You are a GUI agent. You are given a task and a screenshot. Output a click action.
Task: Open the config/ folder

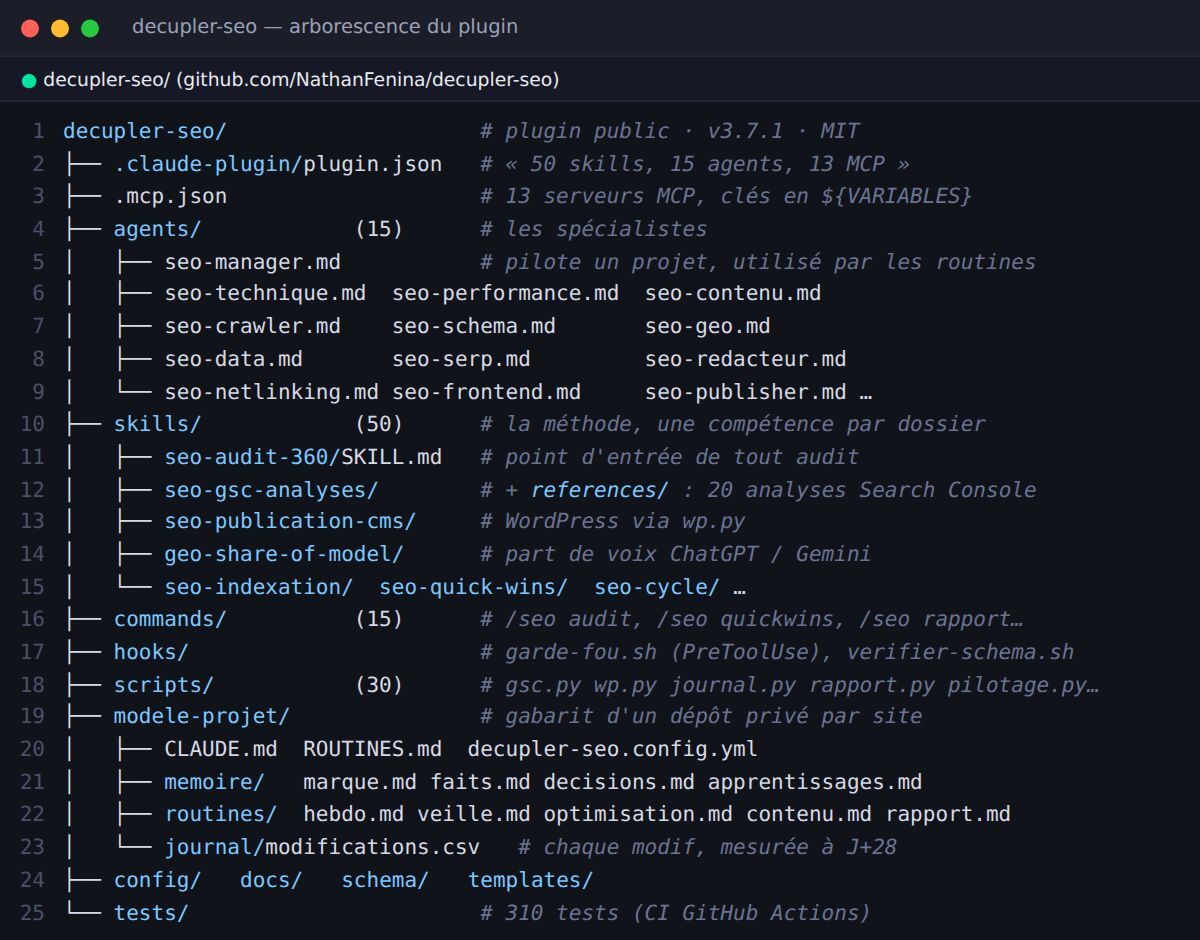coord(158,880)
